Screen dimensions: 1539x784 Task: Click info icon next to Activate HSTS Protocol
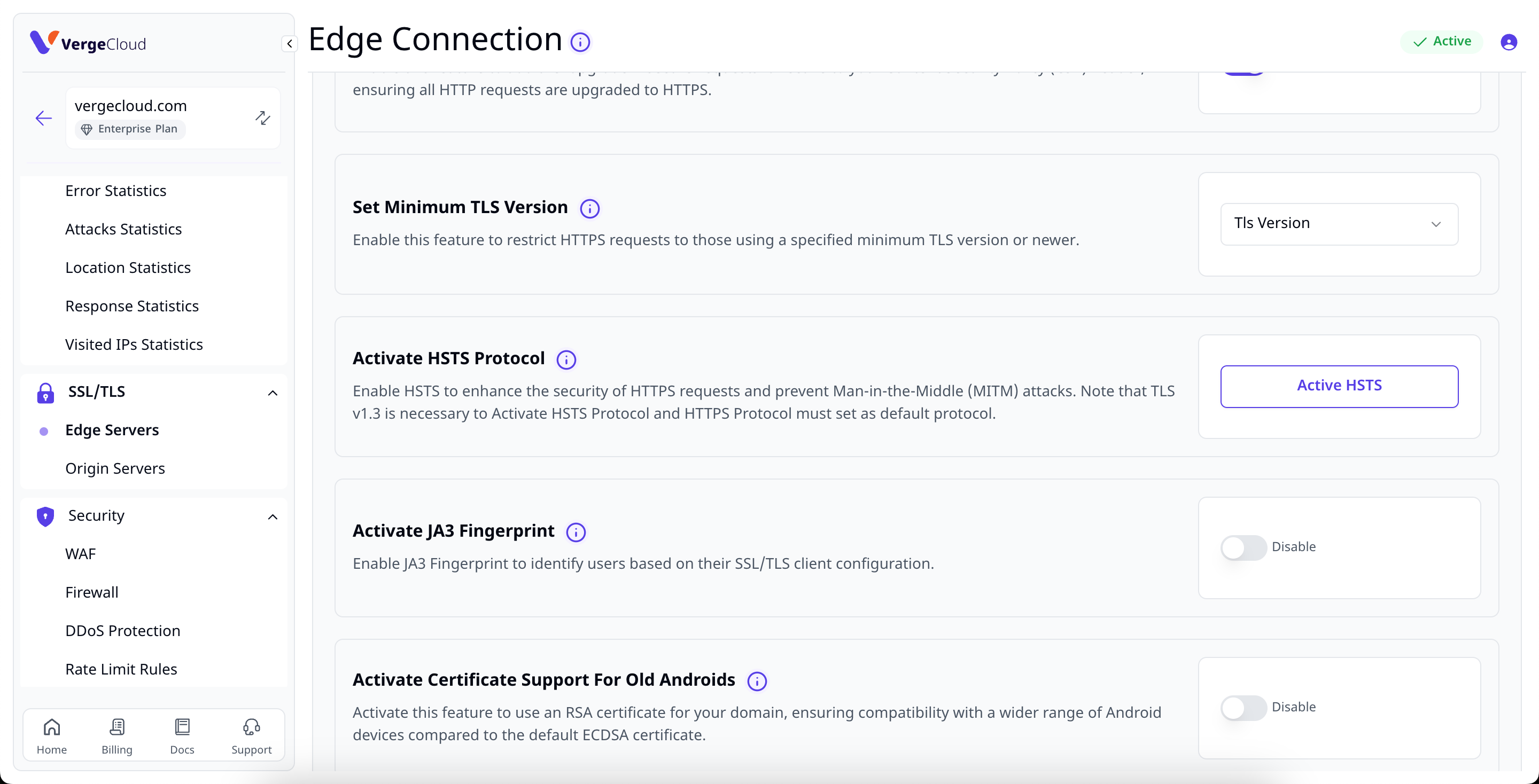tap(566, 359)
